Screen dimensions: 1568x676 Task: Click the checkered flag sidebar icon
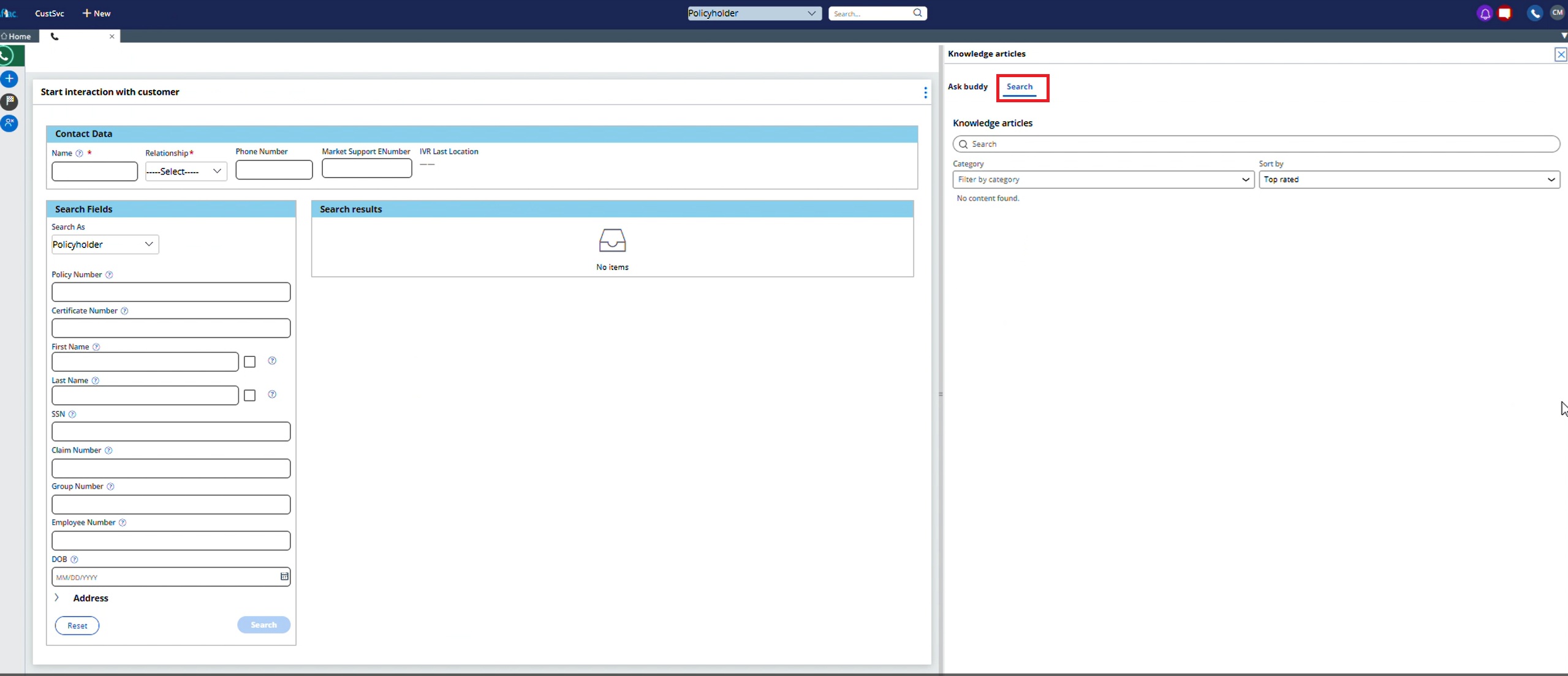tap(9, 101)
